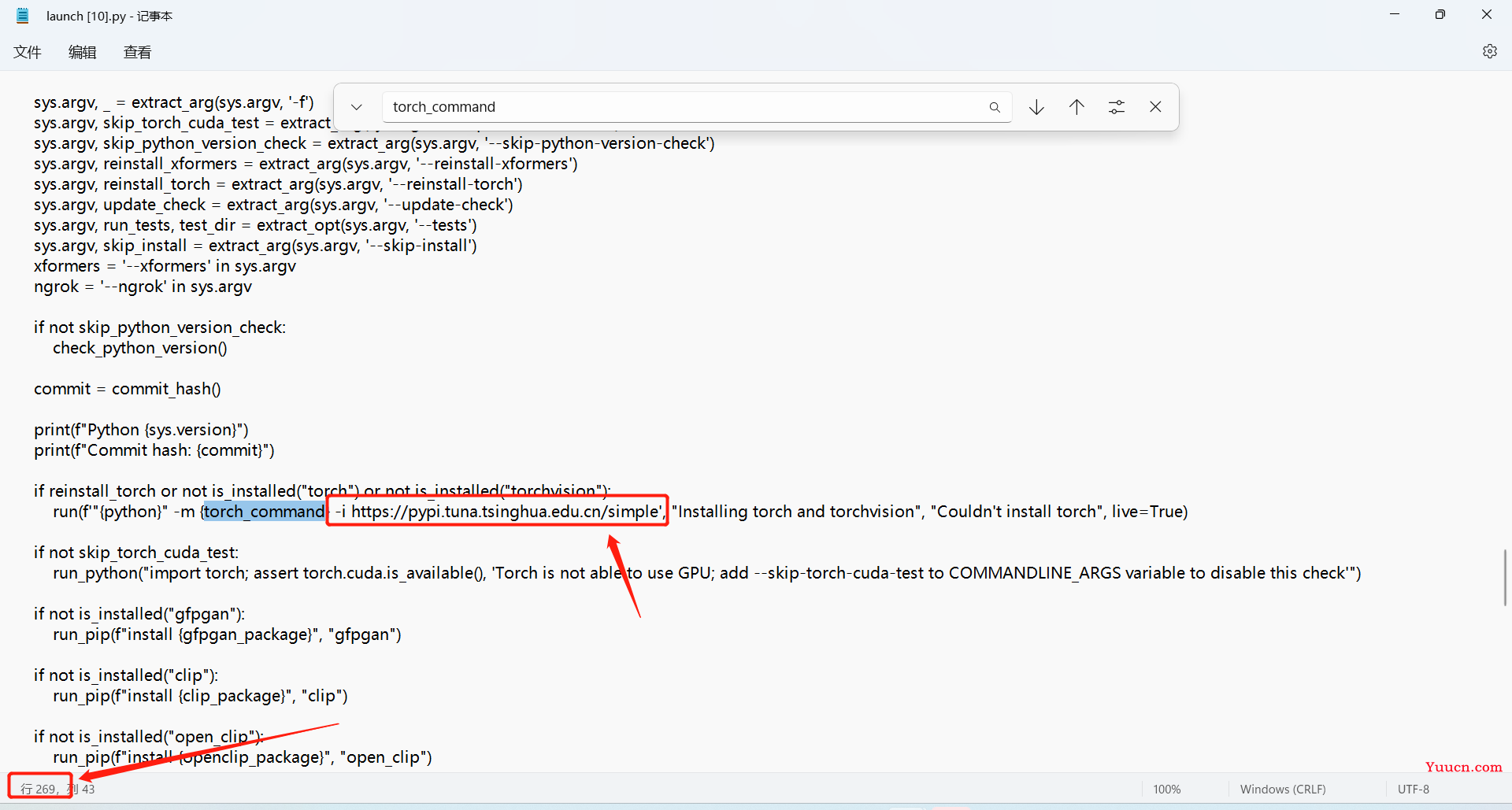1512x810 pixels.
Task: Click the run_pip install clip_package line
Action: point(200,696)
